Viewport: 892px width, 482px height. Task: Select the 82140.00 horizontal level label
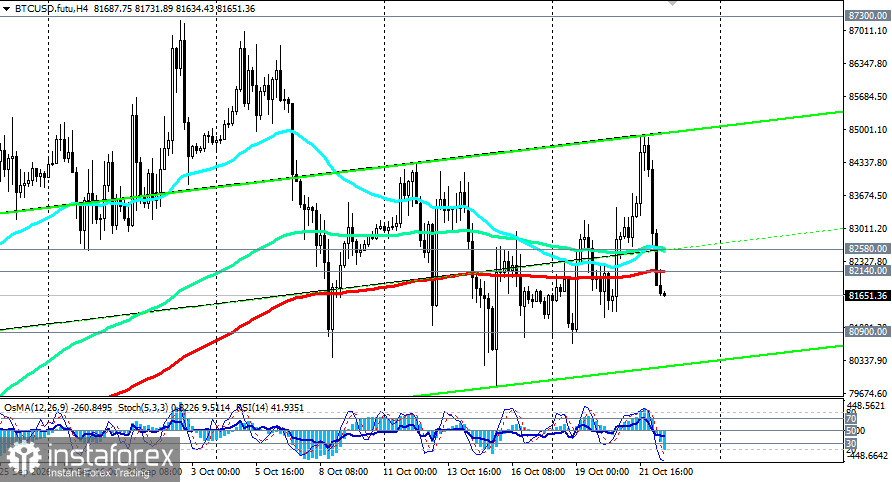tap(867, 271)
